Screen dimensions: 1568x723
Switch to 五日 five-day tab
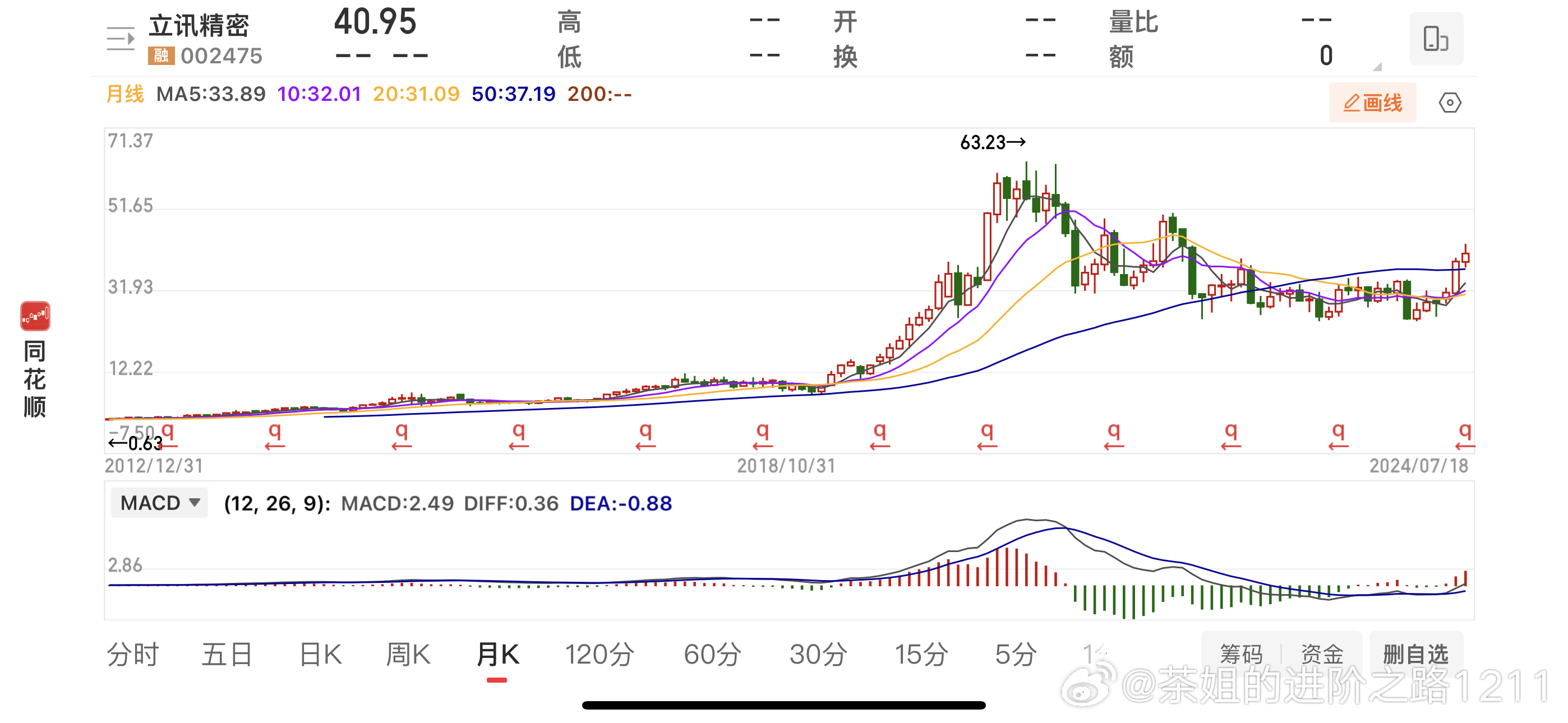[x=227, y=654]
